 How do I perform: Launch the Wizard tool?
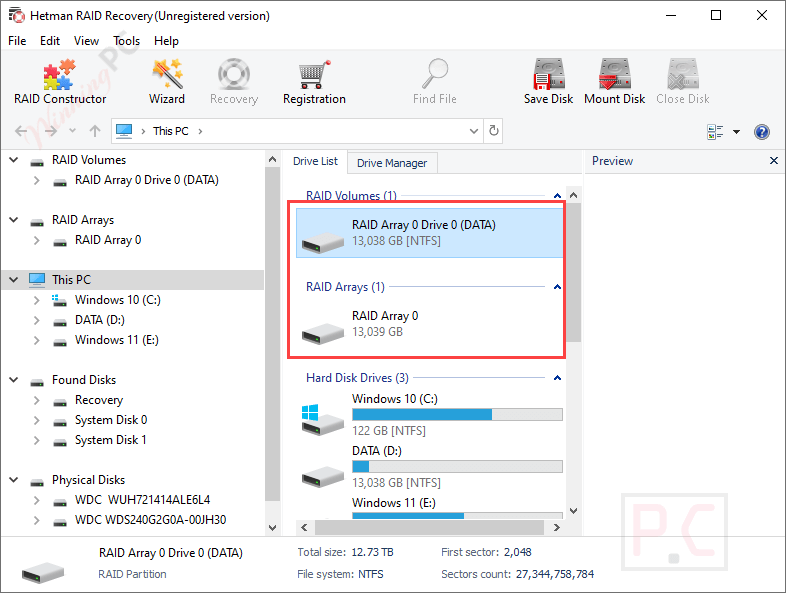(x=167, y=82)
